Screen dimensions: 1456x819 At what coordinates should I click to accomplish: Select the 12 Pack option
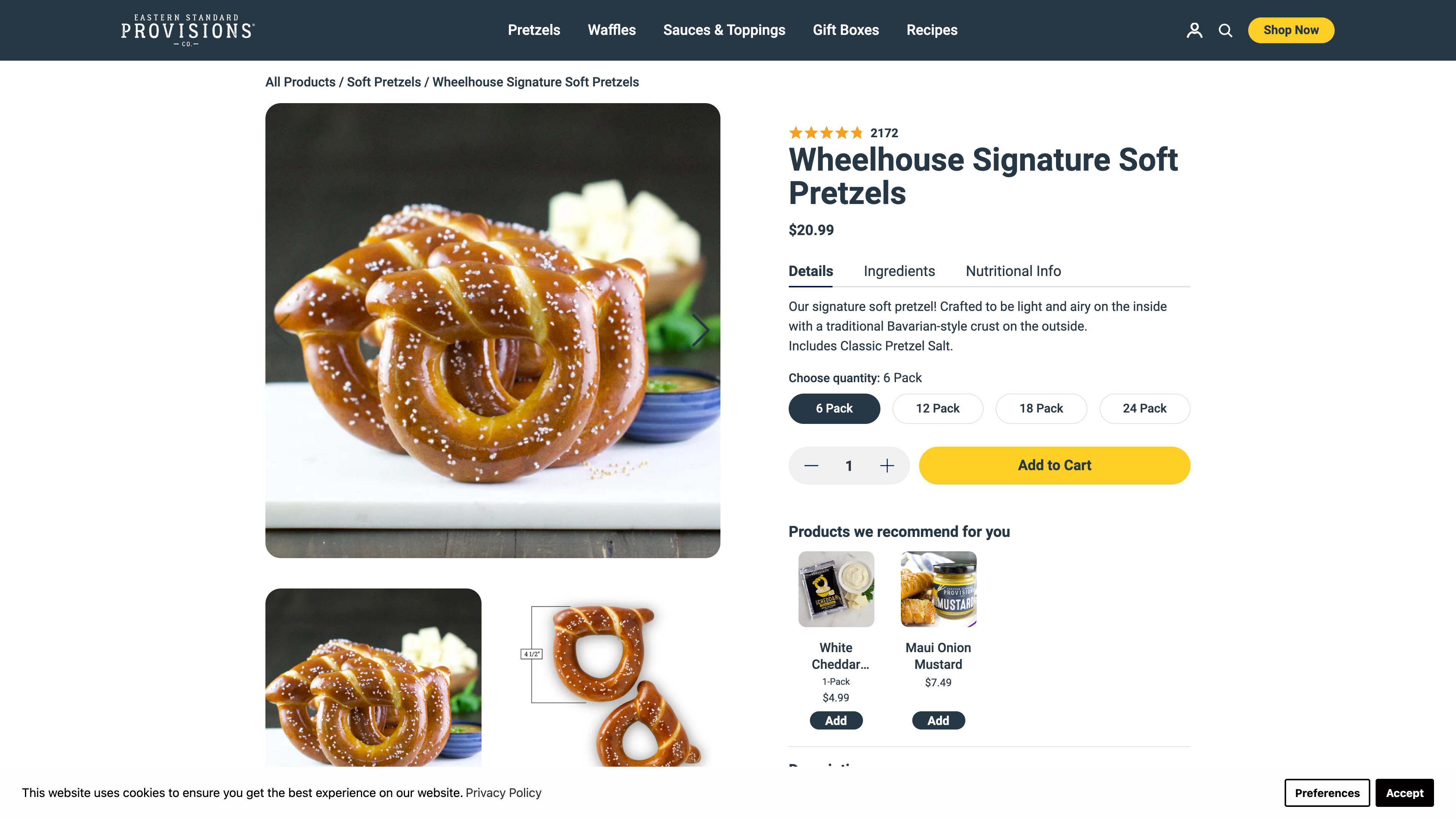[937, 408]
